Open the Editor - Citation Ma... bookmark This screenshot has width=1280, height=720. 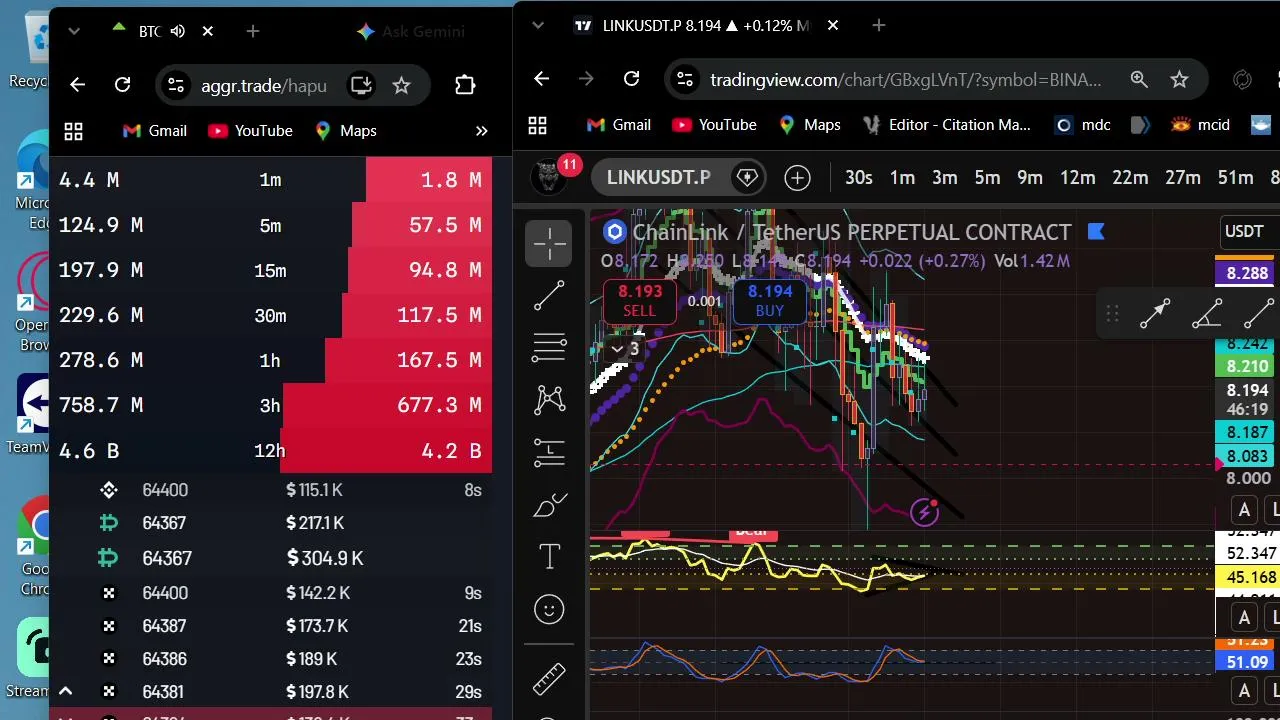pos(946,125)
